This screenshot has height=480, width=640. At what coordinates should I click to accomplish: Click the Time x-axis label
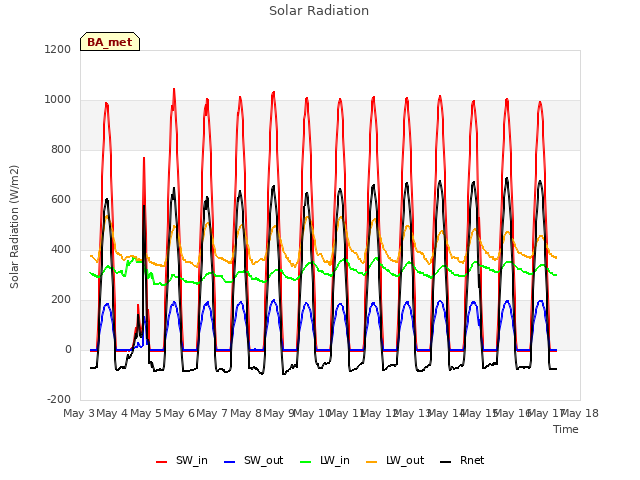(566, 429)
